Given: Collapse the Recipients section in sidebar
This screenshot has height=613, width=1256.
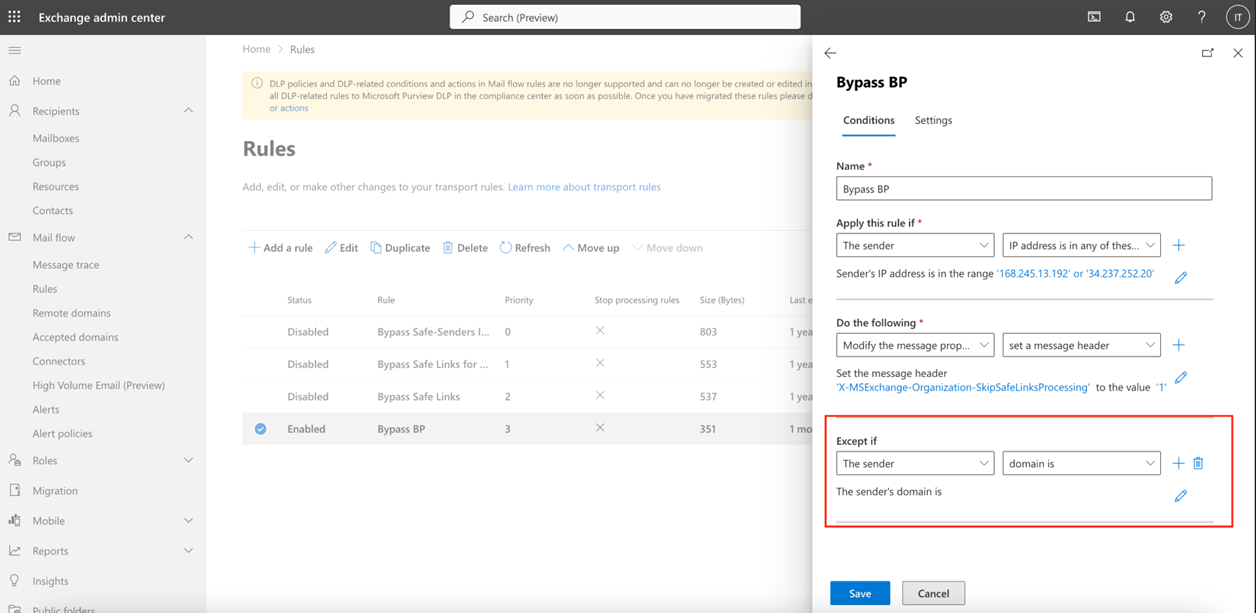Looking at the screenshot, I should (188, 110).
